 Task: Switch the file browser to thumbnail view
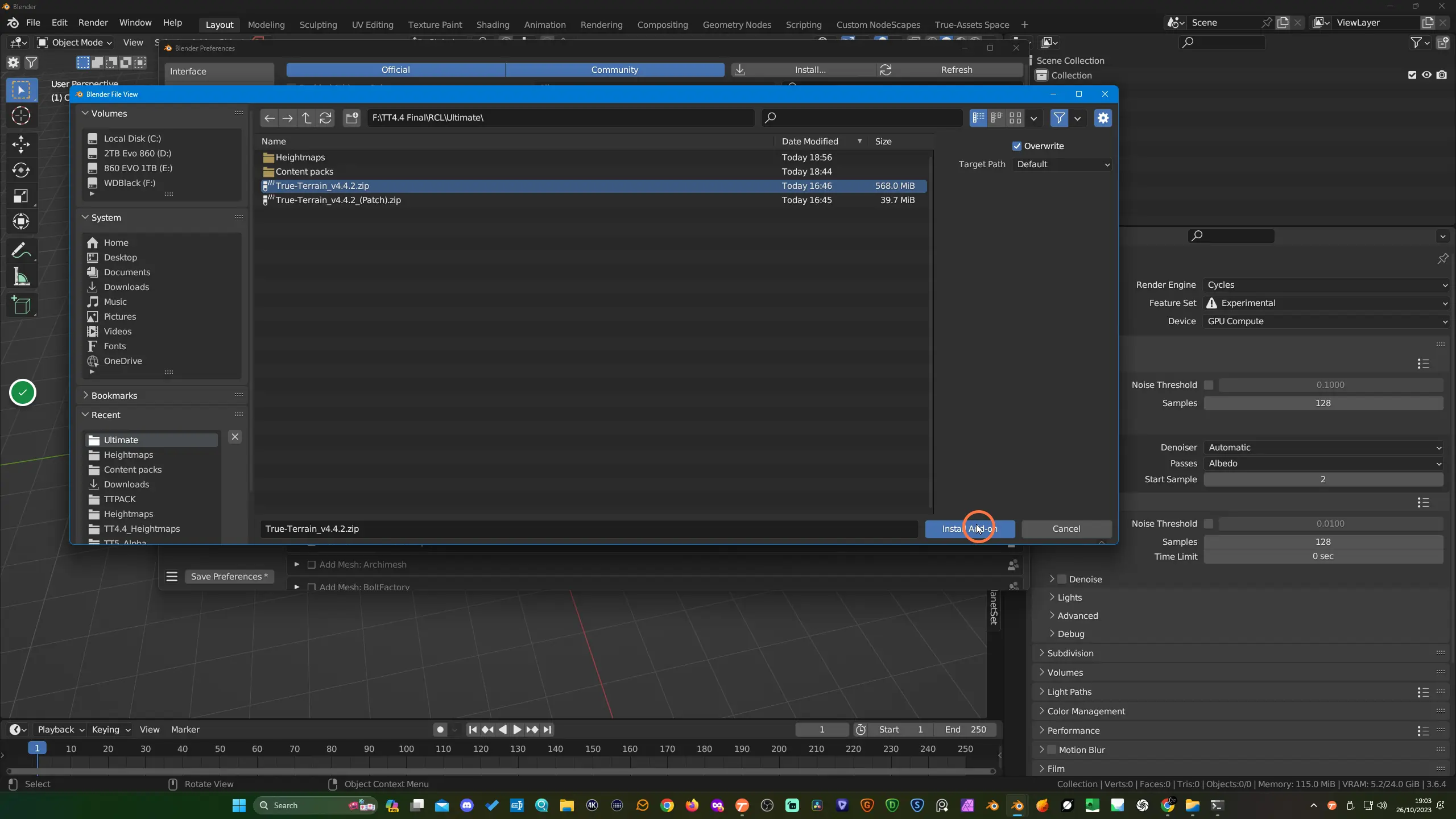point(1015,118)
